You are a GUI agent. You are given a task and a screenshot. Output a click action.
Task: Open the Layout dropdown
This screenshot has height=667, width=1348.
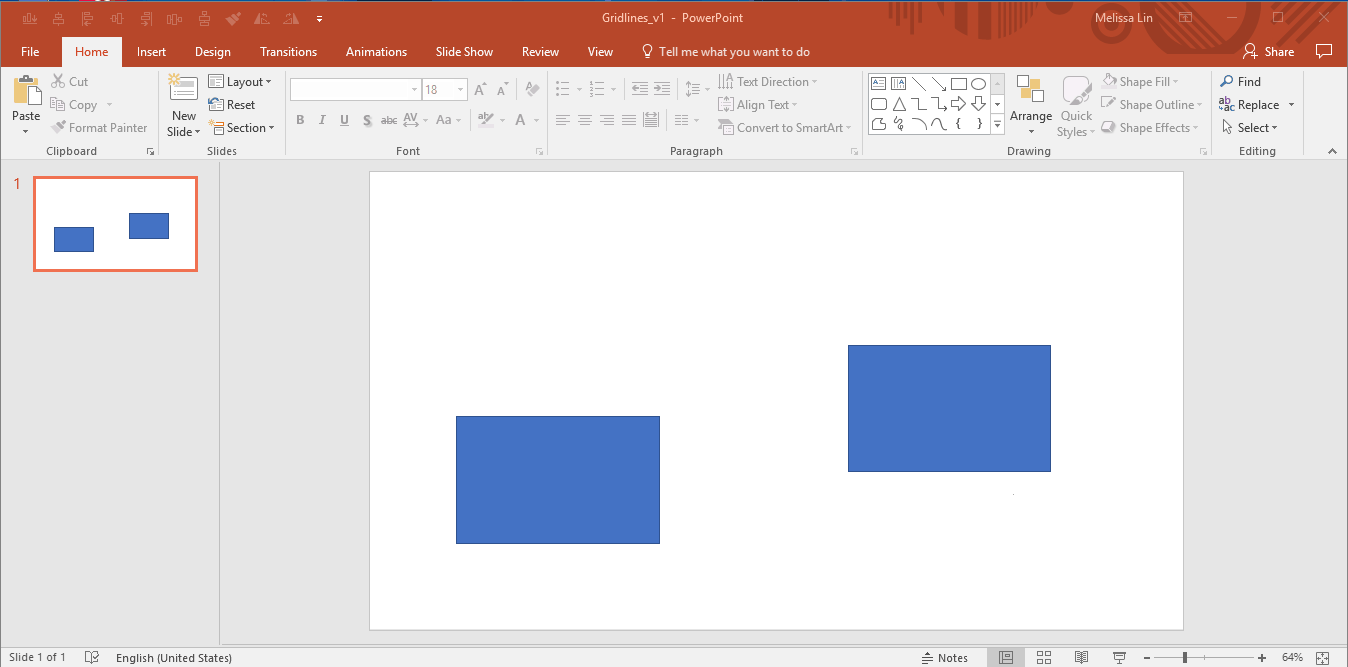click(242, 81)
